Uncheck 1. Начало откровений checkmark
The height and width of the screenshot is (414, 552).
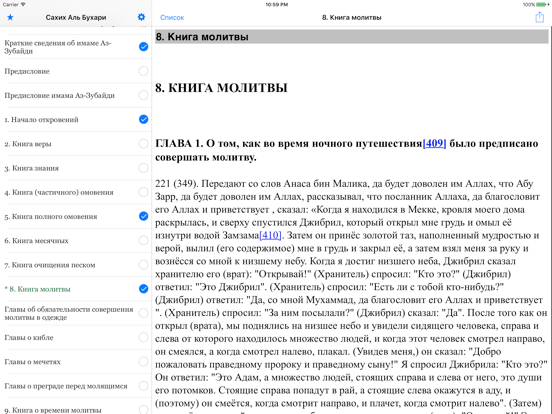(143, 119)
